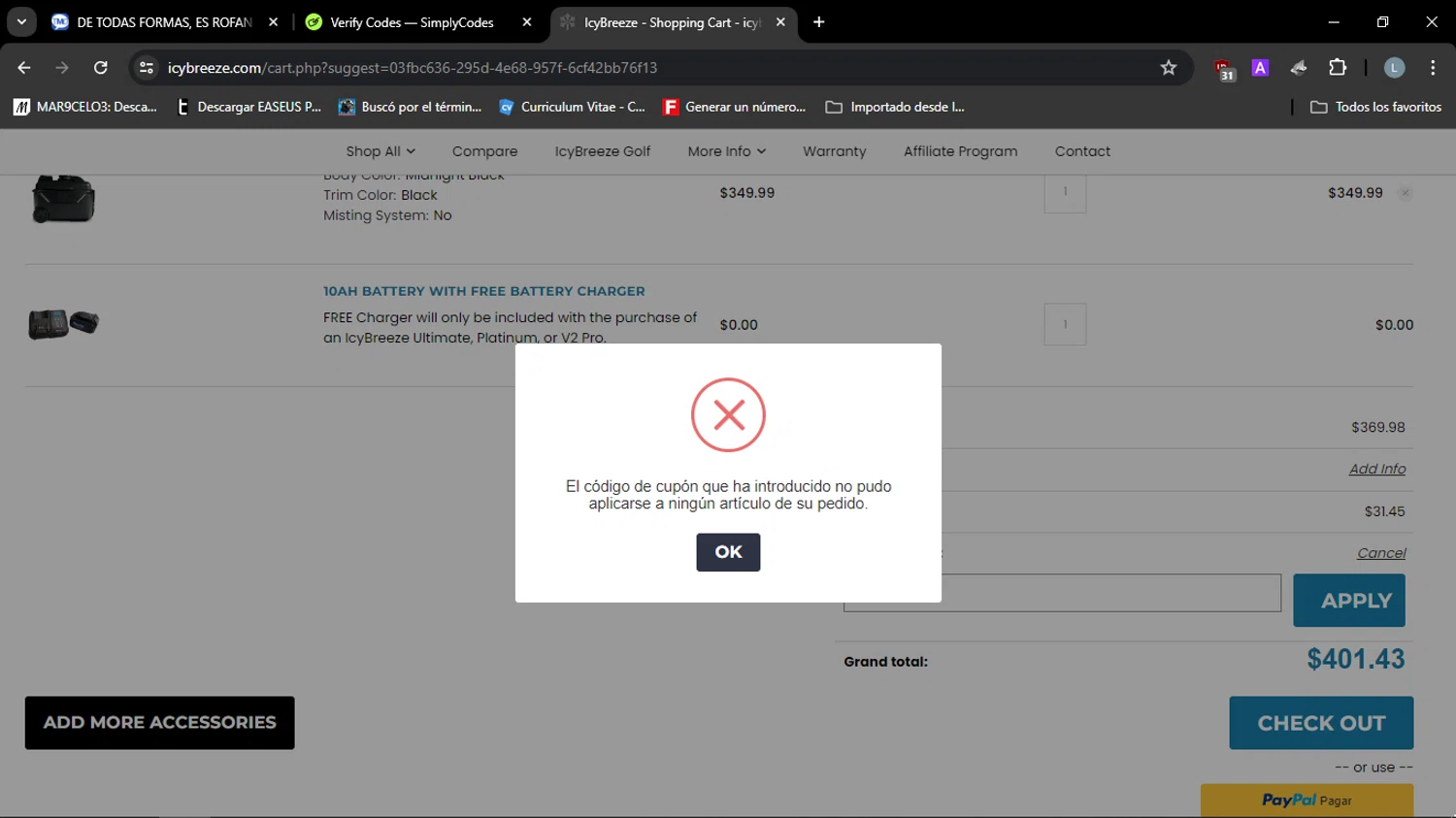
Task: Click the cooler quantity field
Action: click(1065, 192)
